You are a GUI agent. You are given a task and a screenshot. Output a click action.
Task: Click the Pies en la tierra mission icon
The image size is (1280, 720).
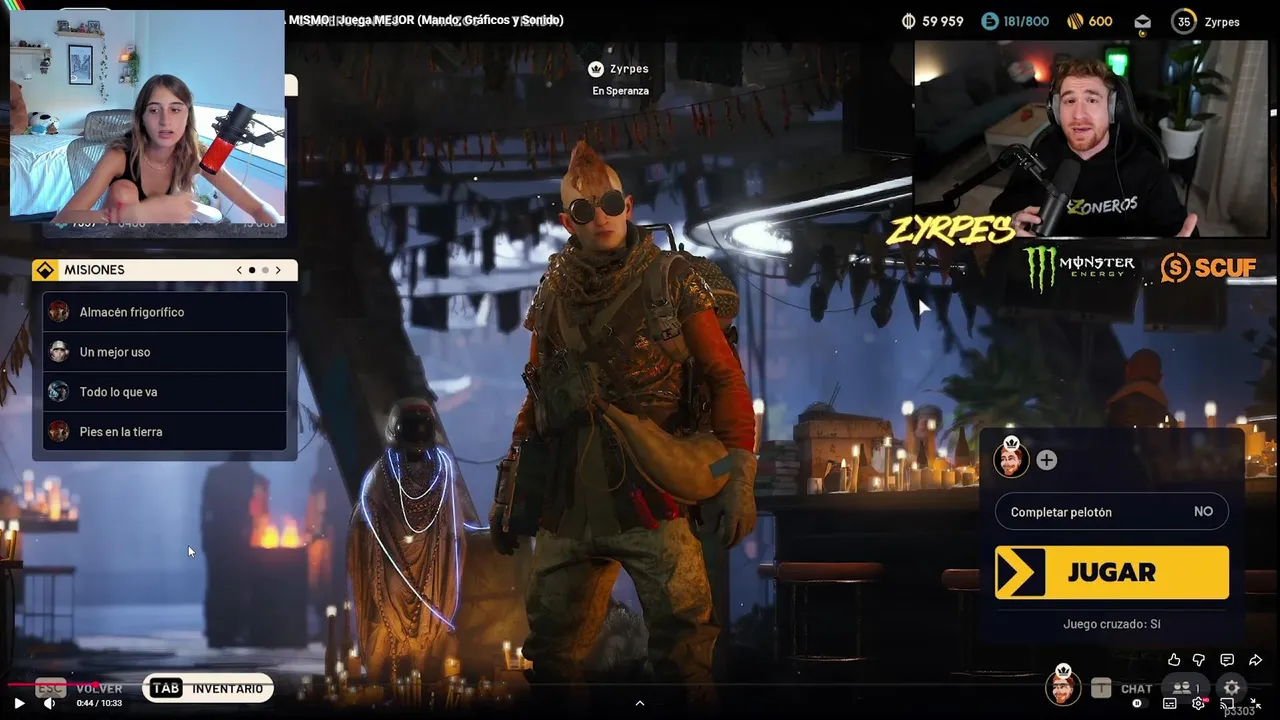click(59, 432)
